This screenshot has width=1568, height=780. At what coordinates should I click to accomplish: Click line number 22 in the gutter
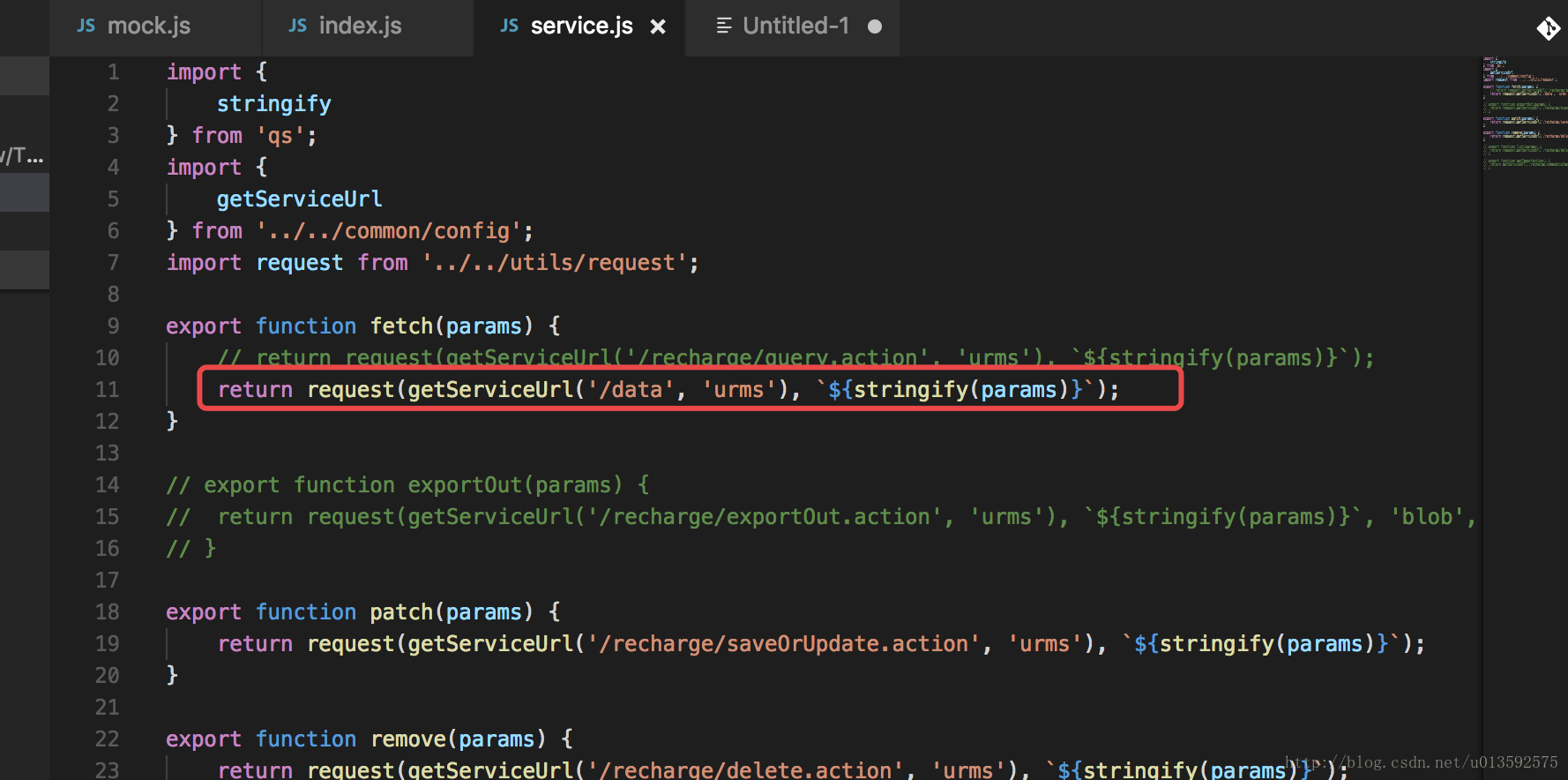(x=107, y=739)
